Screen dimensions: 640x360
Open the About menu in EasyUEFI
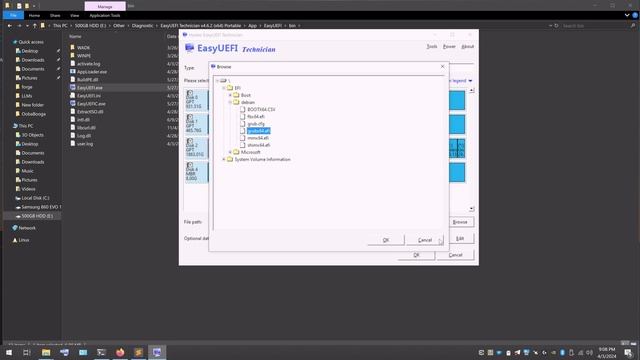point(467,47)
